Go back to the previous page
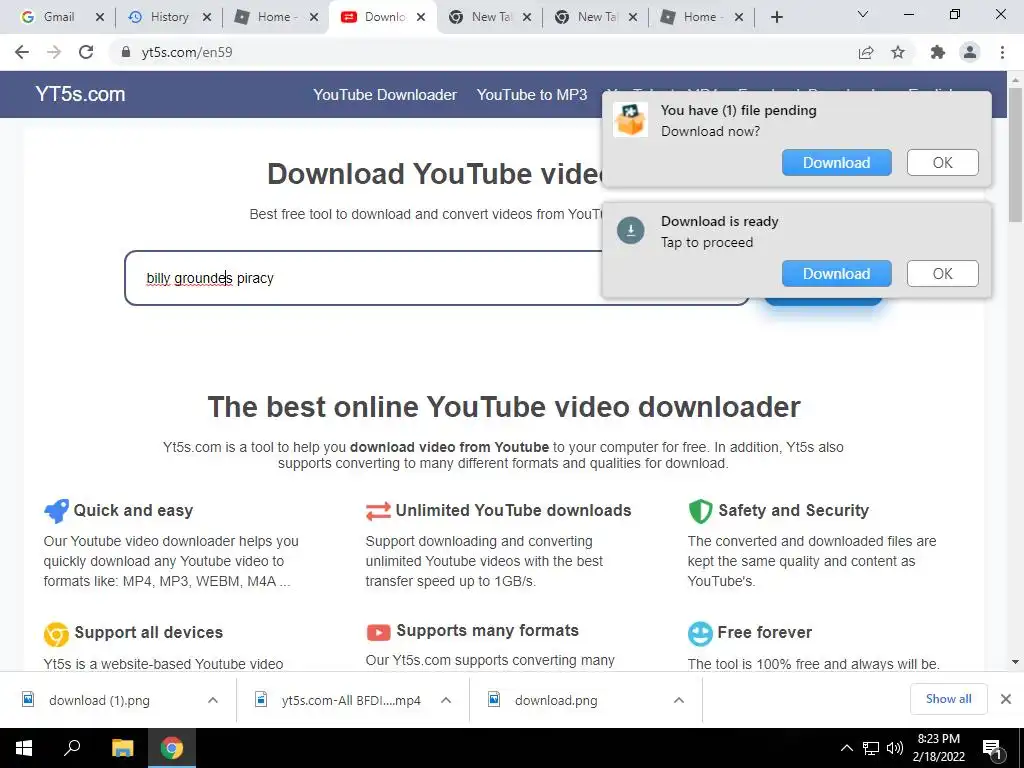Viewport: 1024px width, 768px height. point(22,52)
